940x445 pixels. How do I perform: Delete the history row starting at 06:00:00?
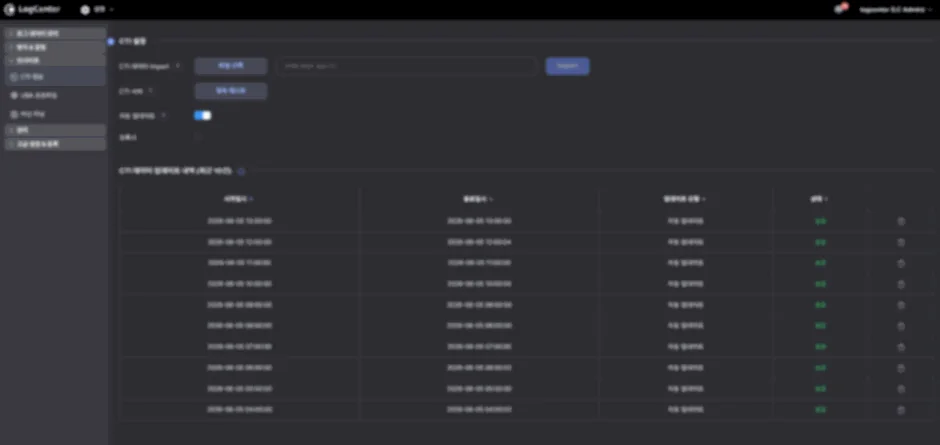pos(900,368)
